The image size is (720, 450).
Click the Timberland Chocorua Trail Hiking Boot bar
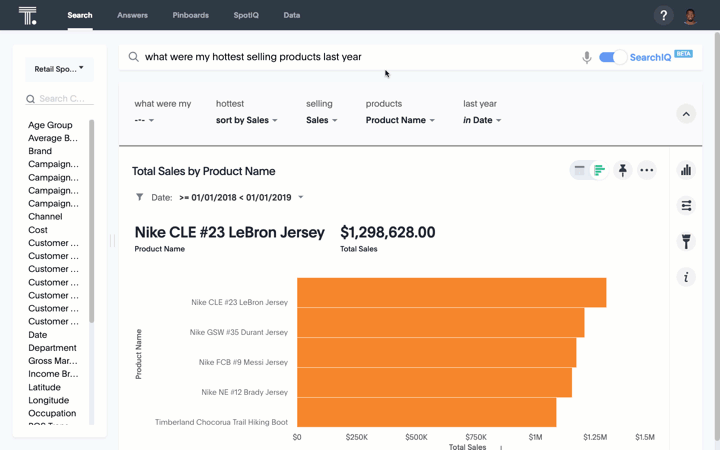point(427,412)
